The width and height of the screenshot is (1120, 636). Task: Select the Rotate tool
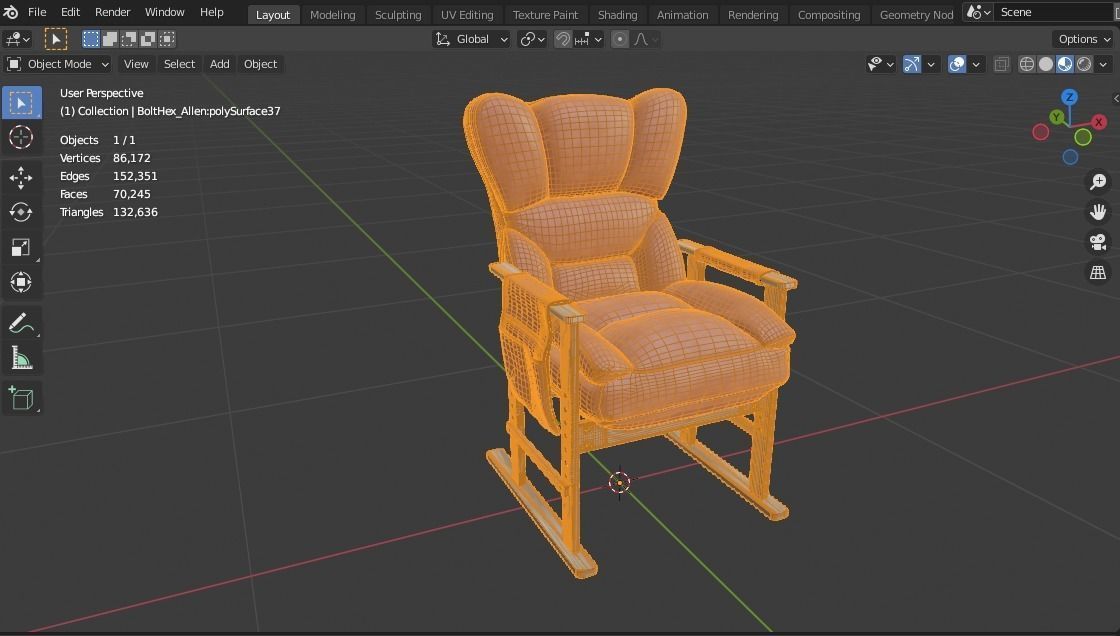coord(21,212)
